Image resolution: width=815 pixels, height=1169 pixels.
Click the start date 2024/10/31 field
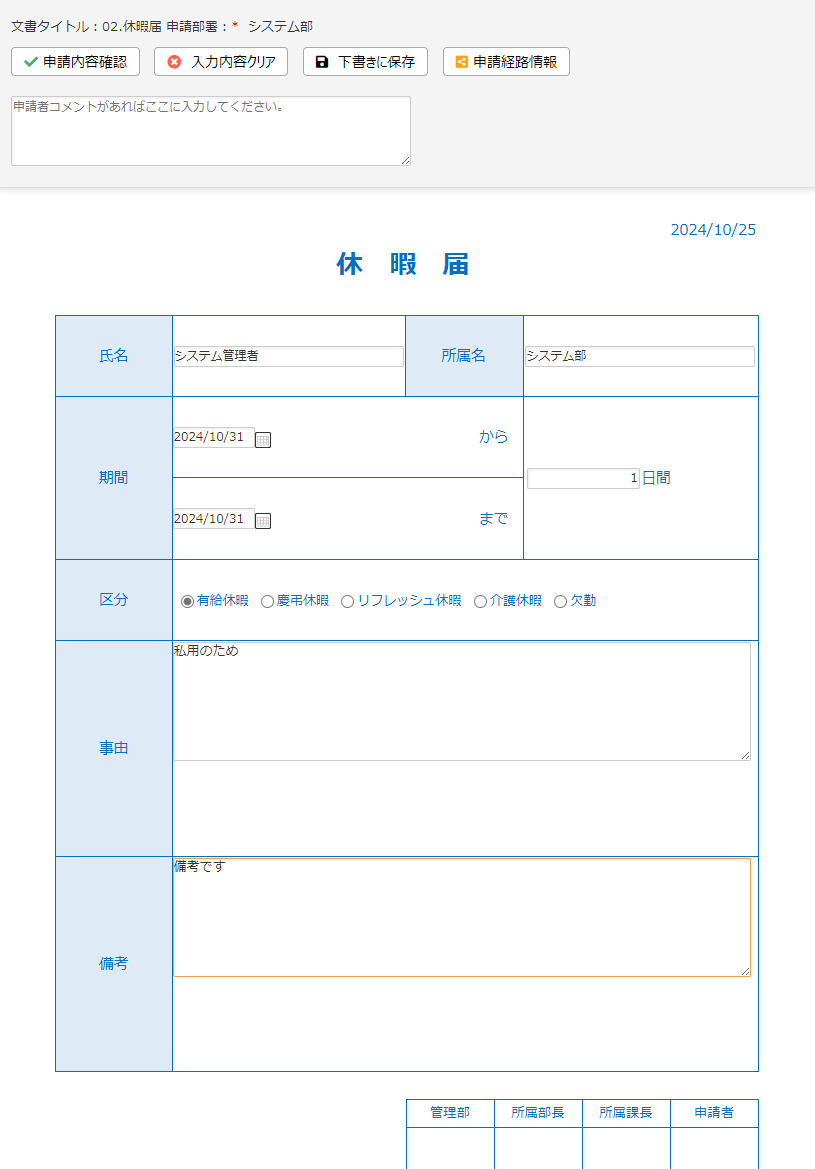click(213, 438)
